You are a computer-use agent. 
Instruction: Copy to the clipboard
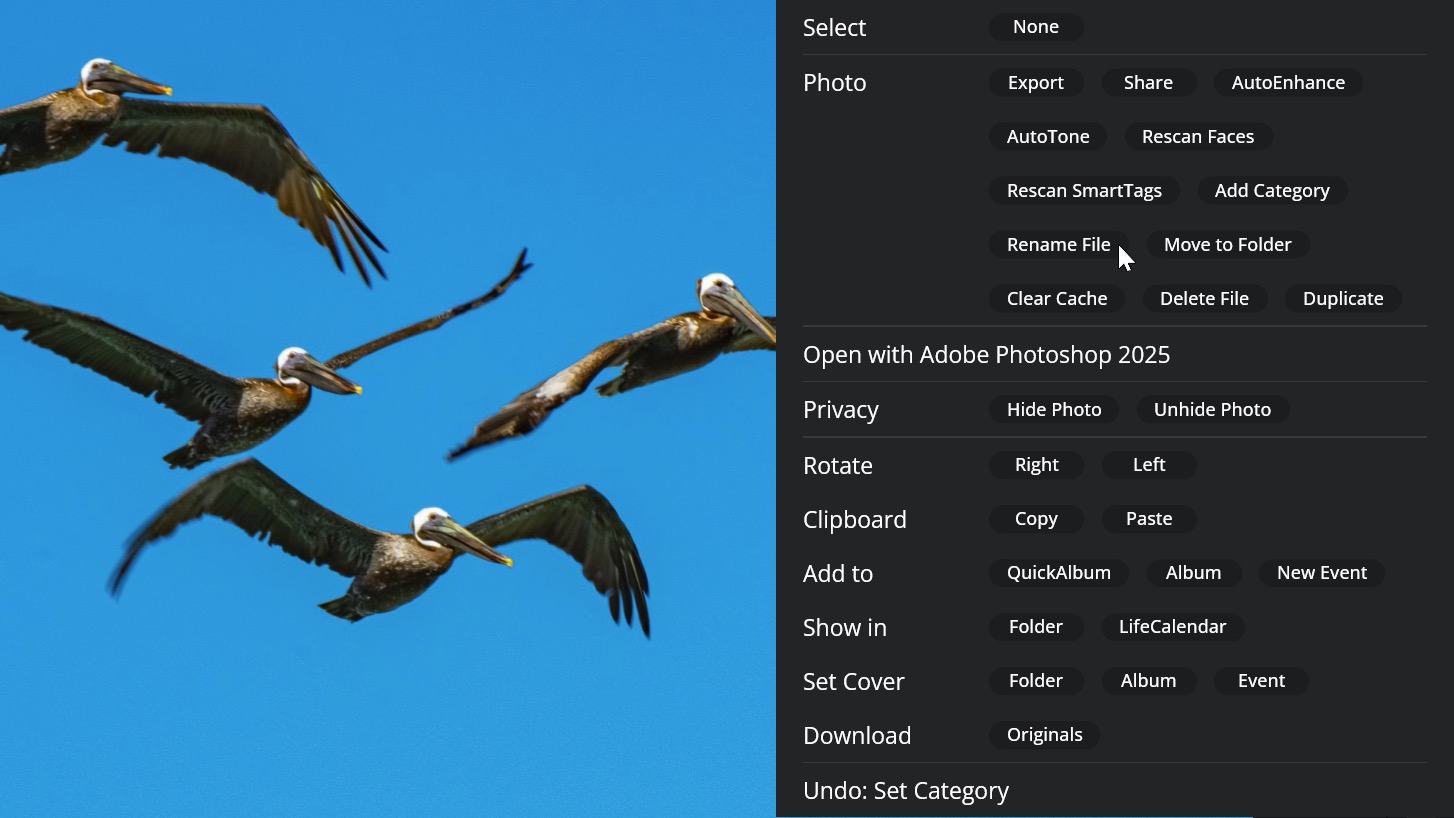(1036, 519)
